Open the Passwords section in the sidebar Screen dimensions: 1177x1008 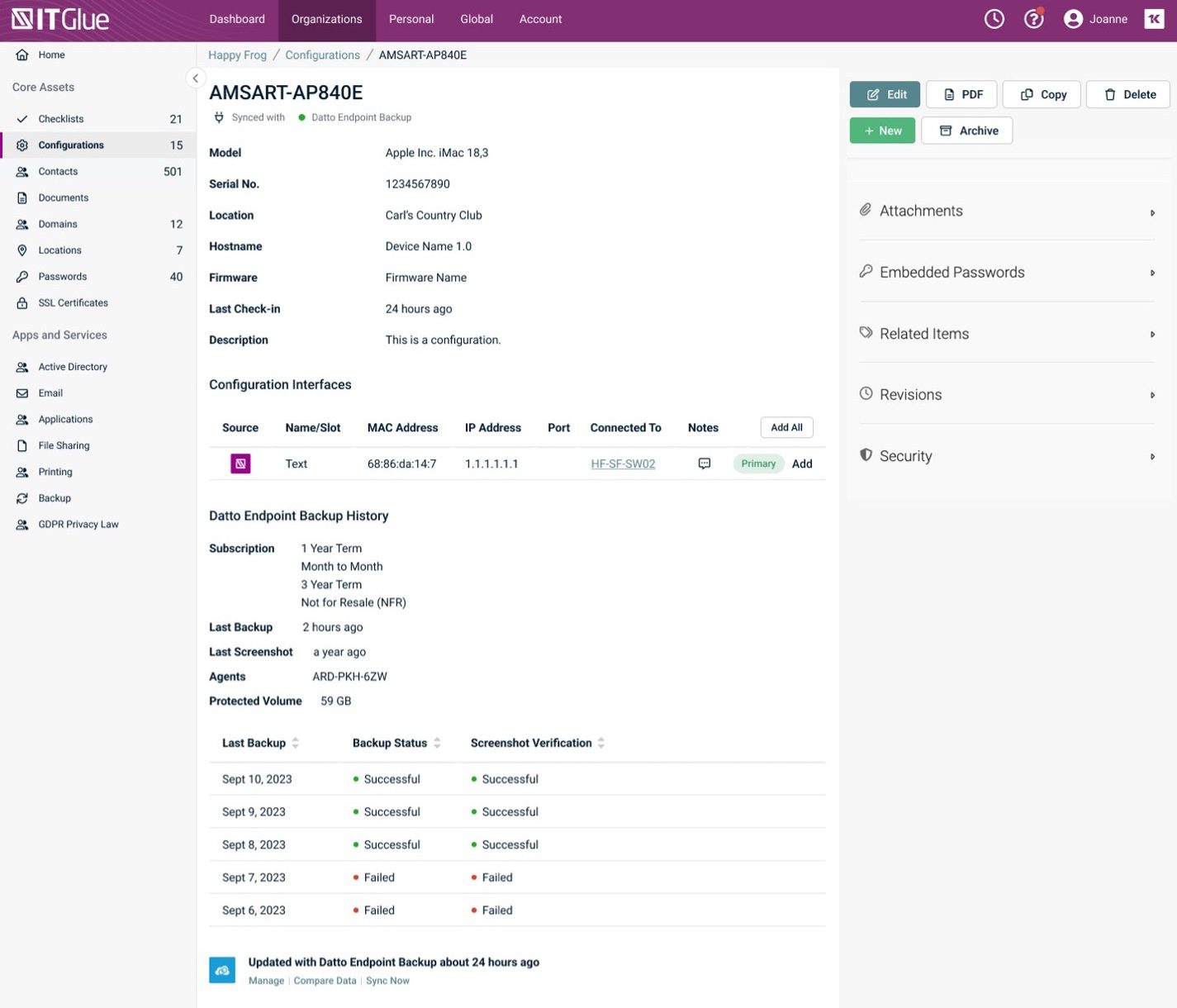[x=62, y=276]
